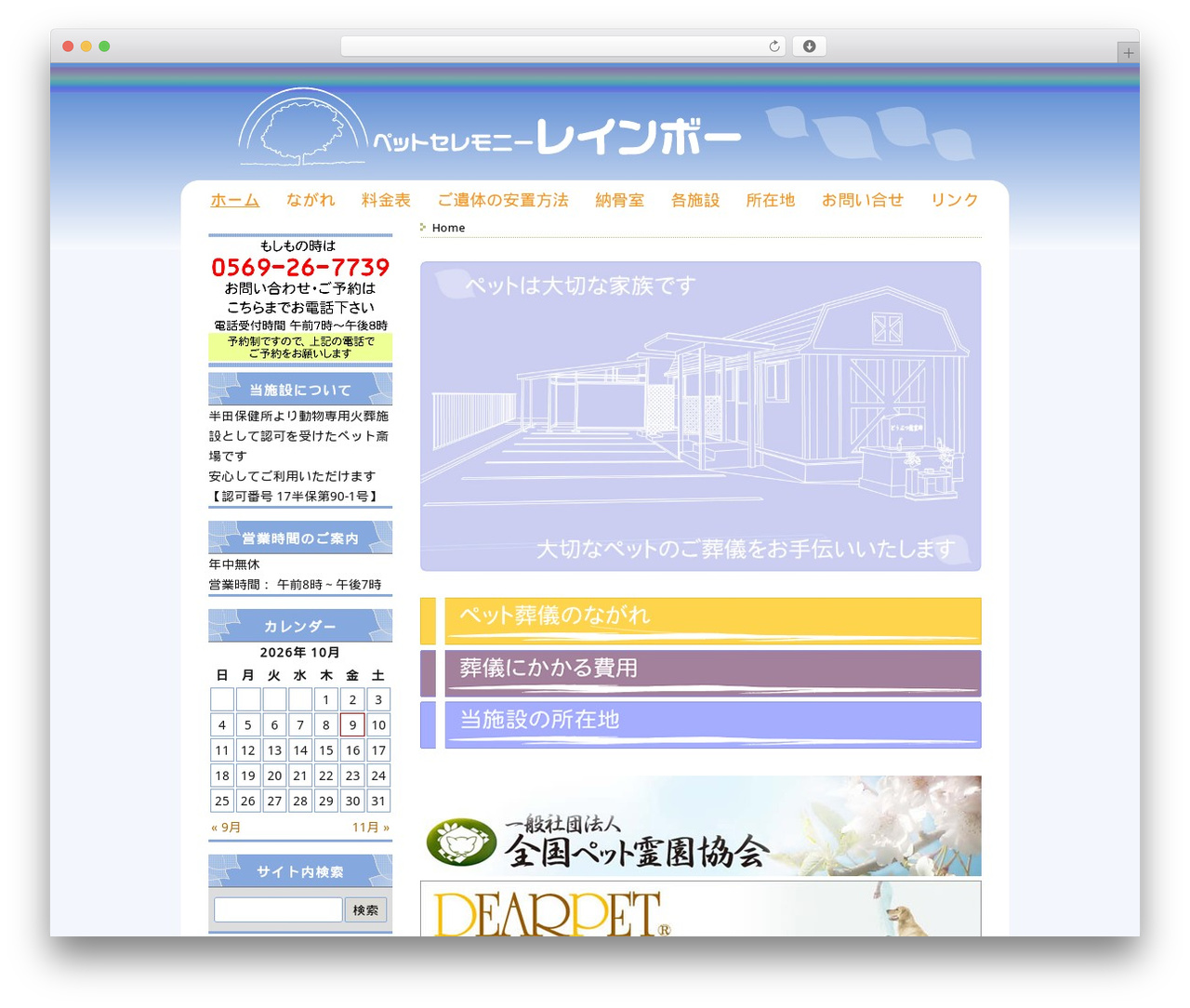Click the カレンダー sidebar heading
This screenshot has width=1190, height=1008.
pyautogui.click(x=300, y=626)
